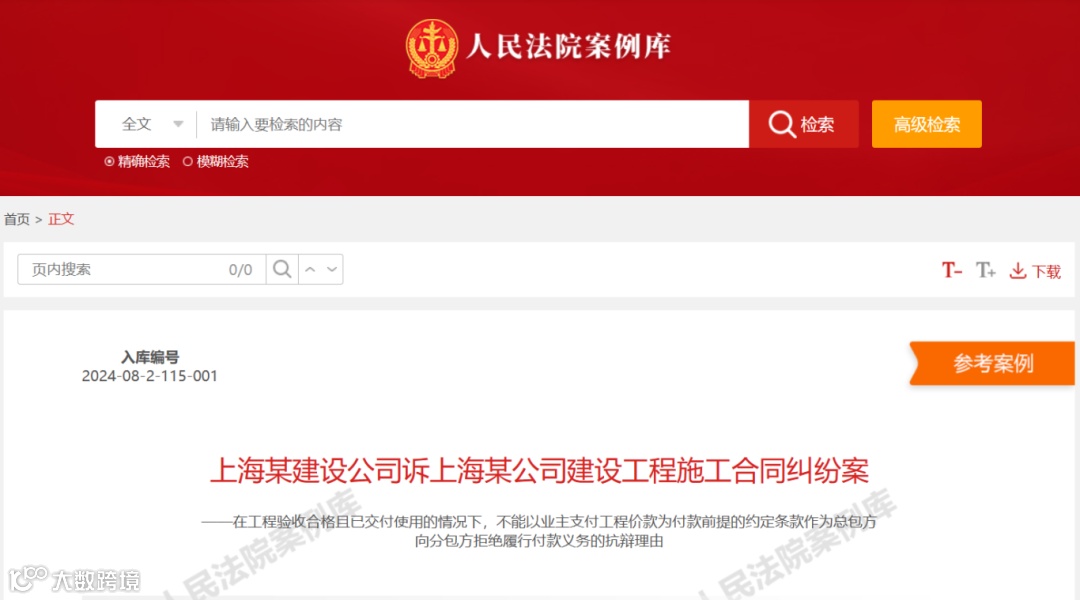The width and height of the screenshot is (1080, 600).
Task: Click the download arrow icon
Action: click(1017, 271)
